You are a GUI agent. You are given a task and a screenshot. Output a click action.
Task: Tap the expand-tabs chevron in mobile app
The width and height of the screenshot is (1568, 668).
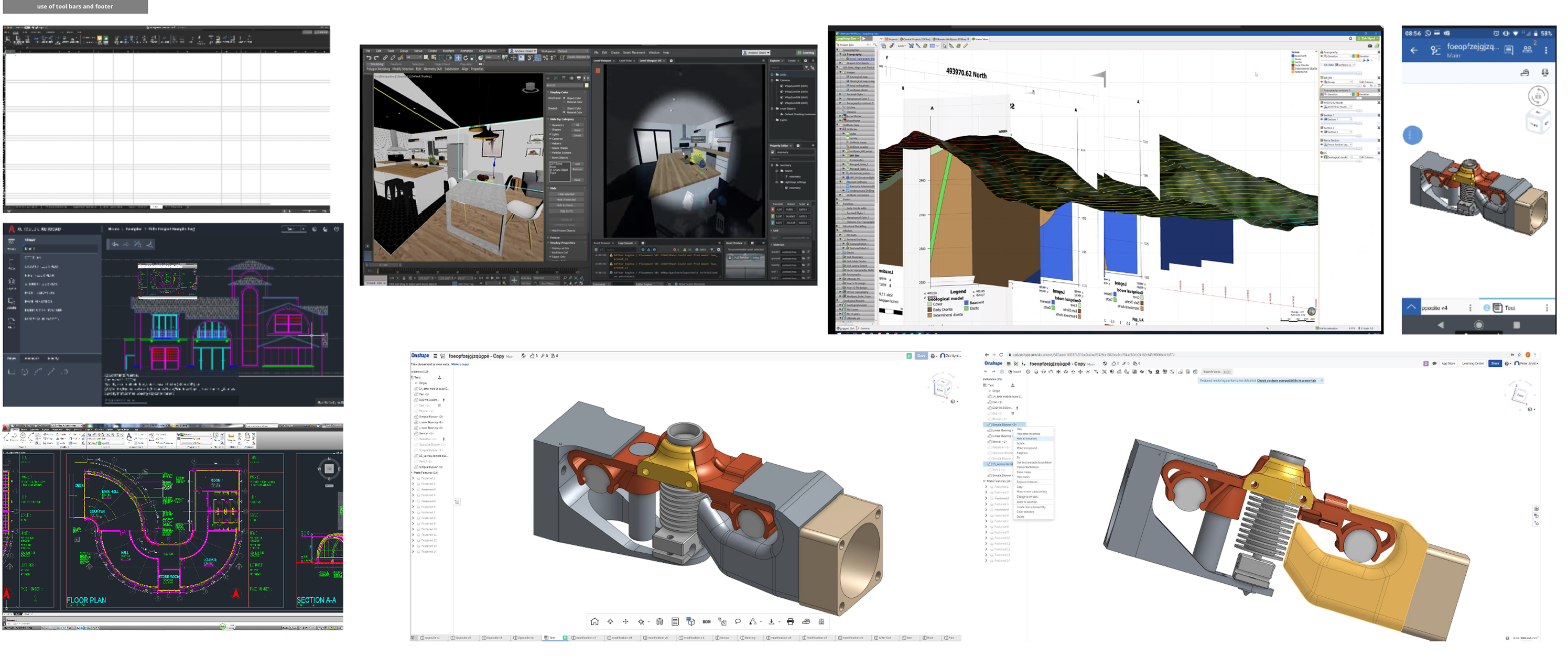tap(1412, 307)
